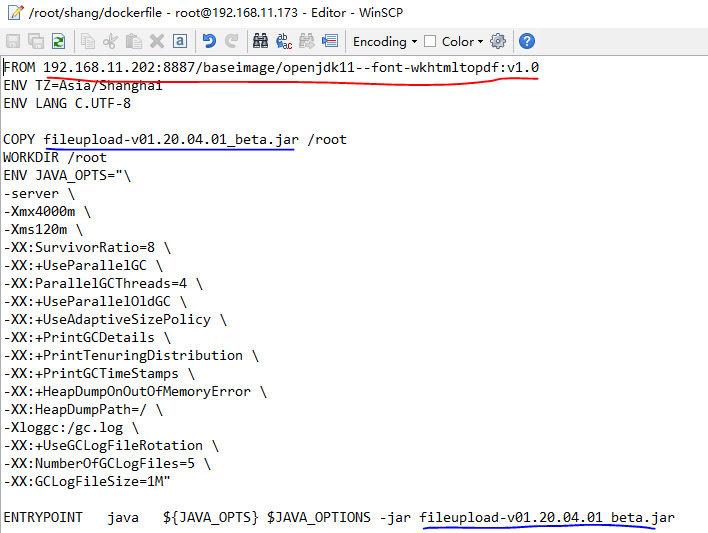Viewport: 708px width, 533px height.
Task: Click the Copy toolbar icon
Action: [x=88, y=41]
